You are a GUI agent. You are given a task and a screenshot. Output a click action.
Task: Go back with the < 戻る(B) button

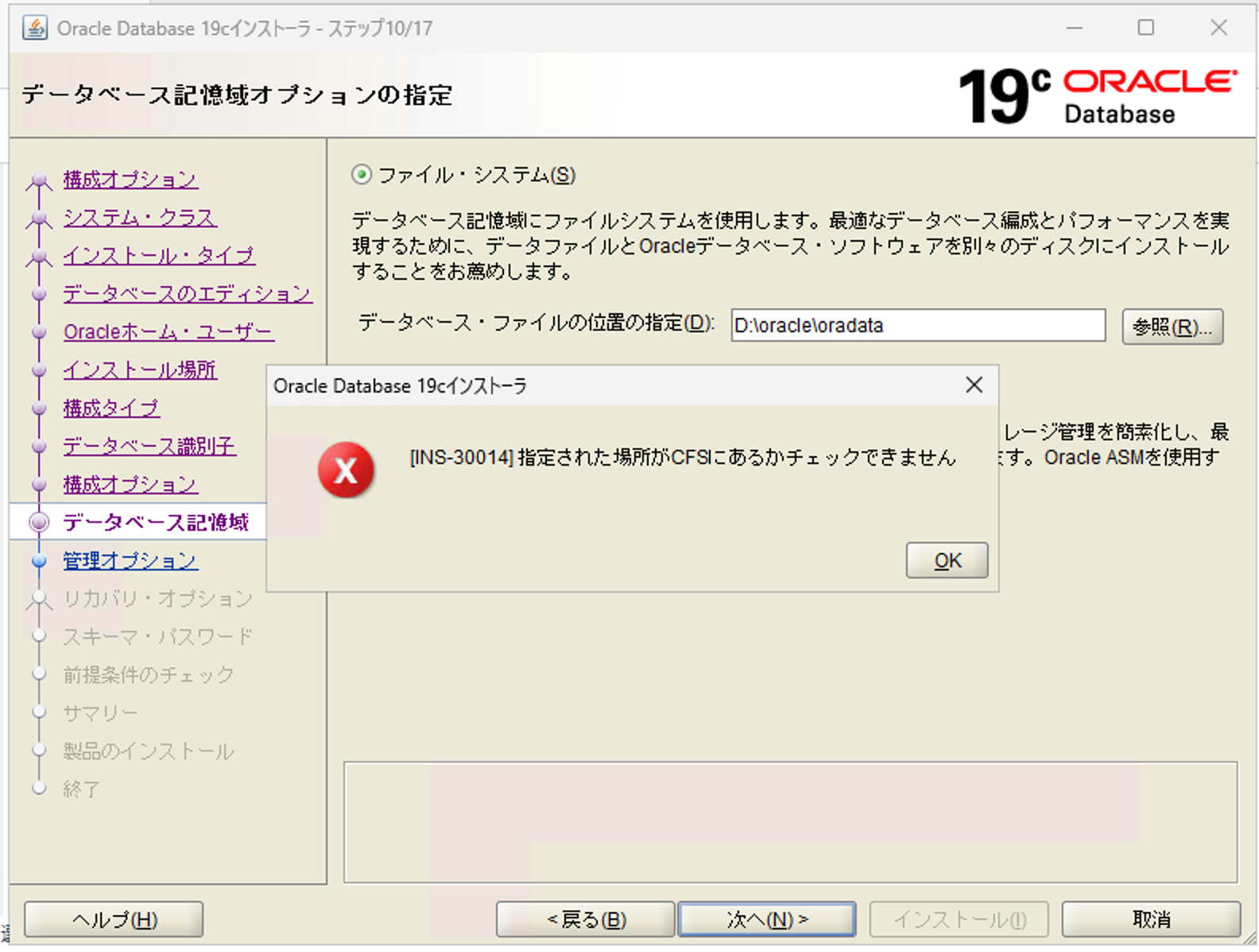pyautogui.click(x=586, y=919)
